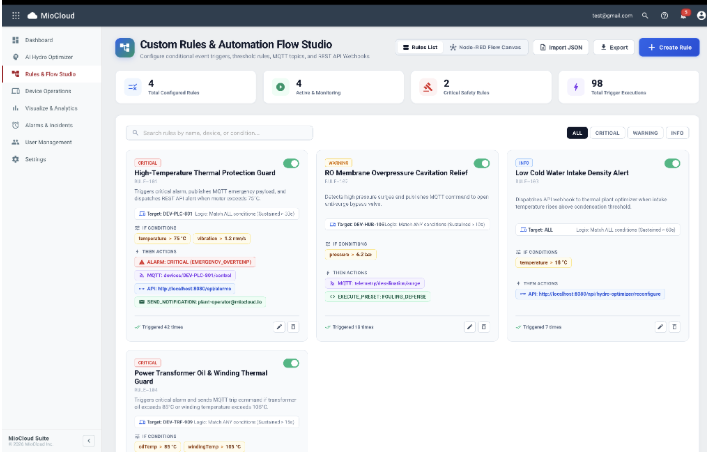
Task: Click MQTT devices/DEV-PLC-001/control action chip
Action: tap(185, 275)
